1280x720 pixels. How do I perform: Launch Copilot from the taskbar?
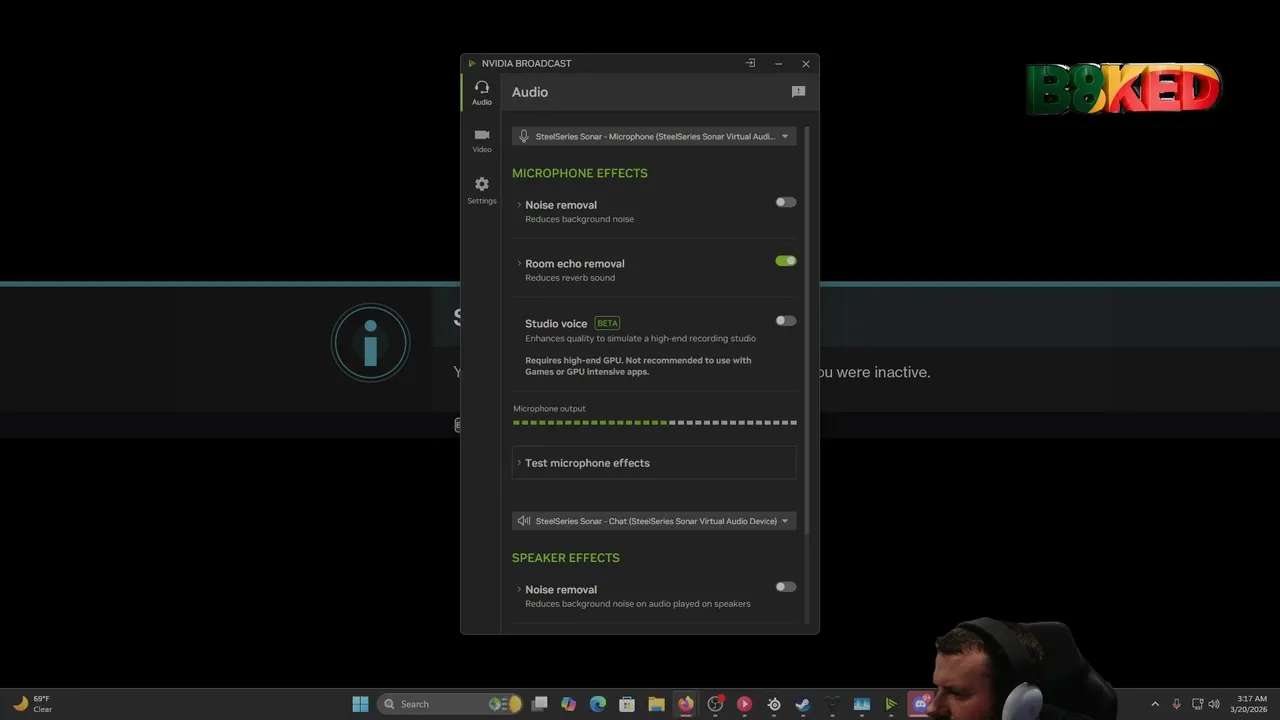pos(569,704)
